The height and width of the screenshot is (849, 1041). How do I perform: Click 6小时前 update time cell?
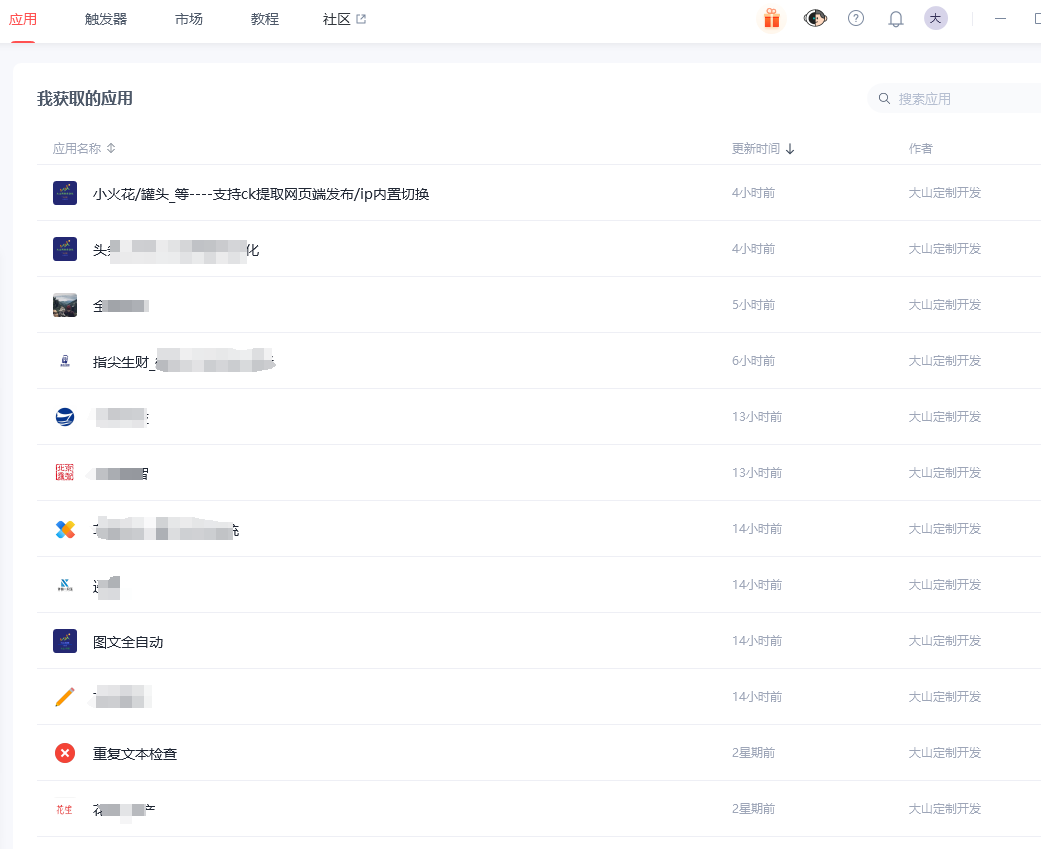point(754,360)
